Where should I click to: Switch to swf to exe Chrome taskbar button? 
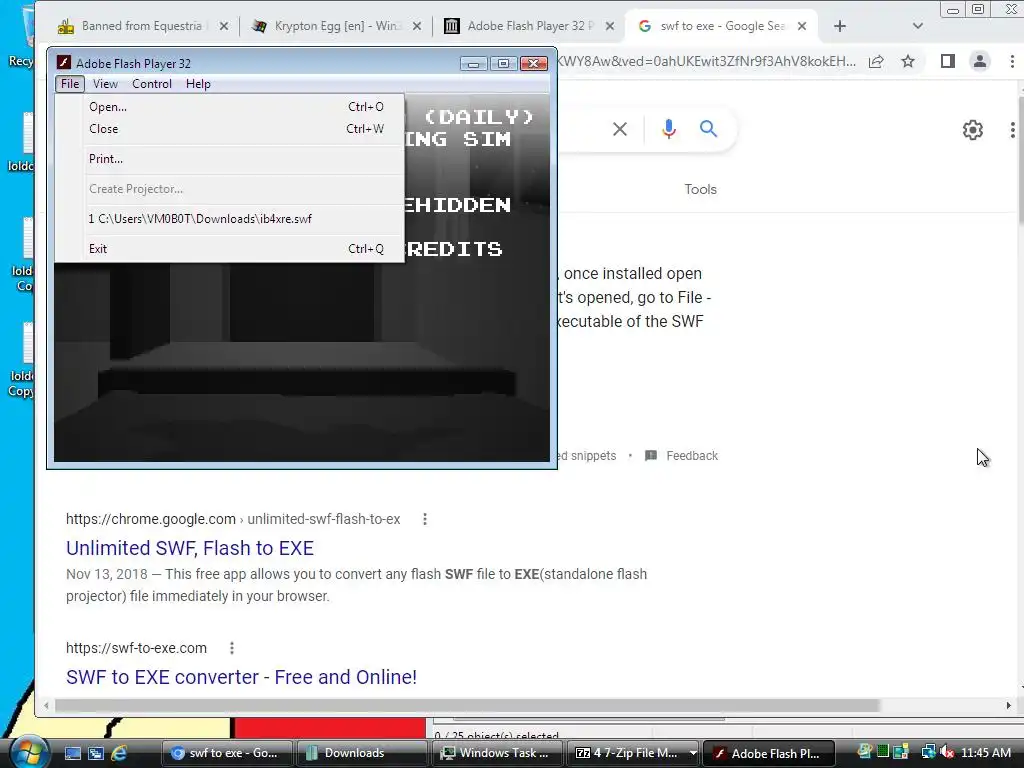[227, 753]
